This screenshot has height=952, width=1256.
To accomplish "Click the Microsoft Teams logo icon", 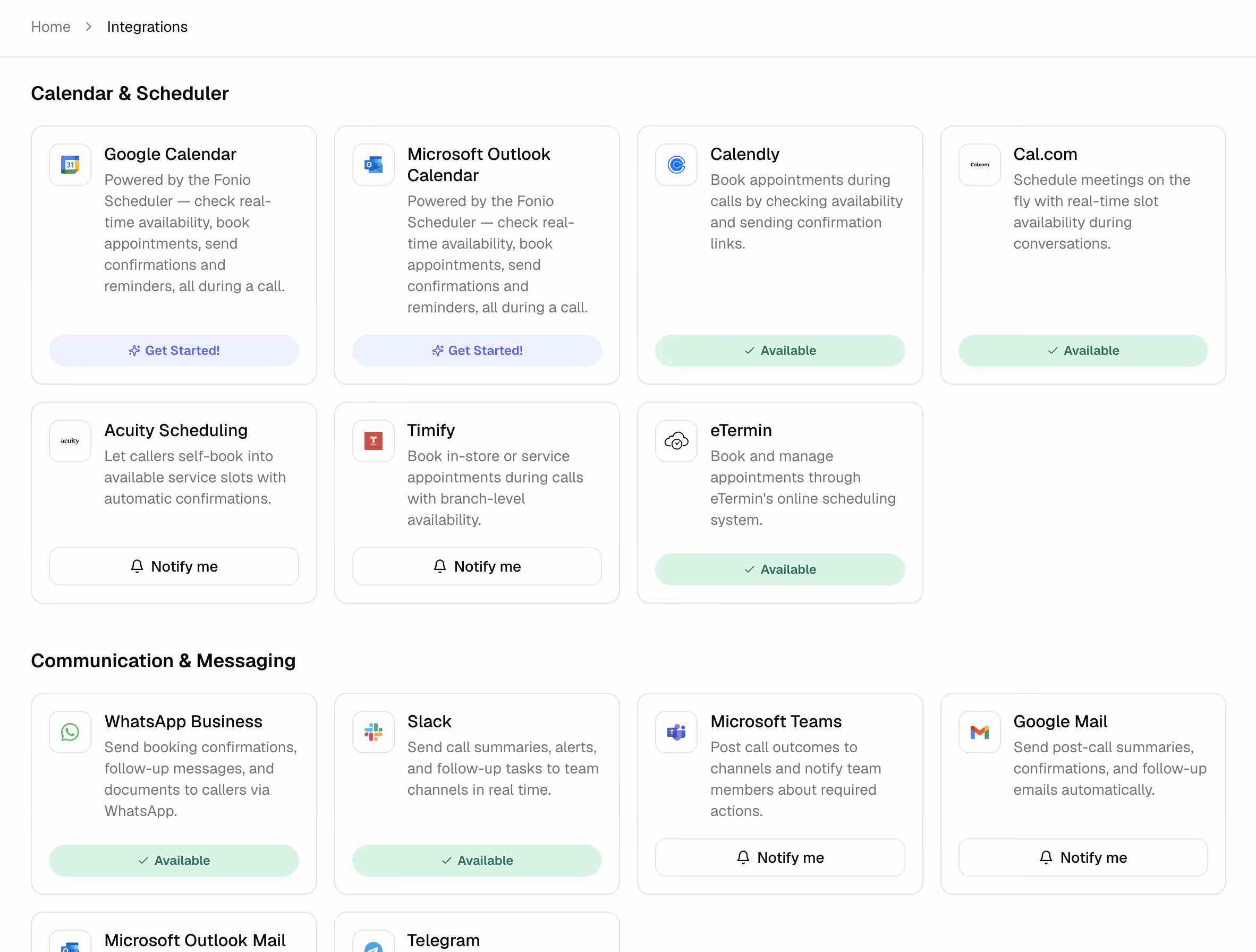I will 676,732.
